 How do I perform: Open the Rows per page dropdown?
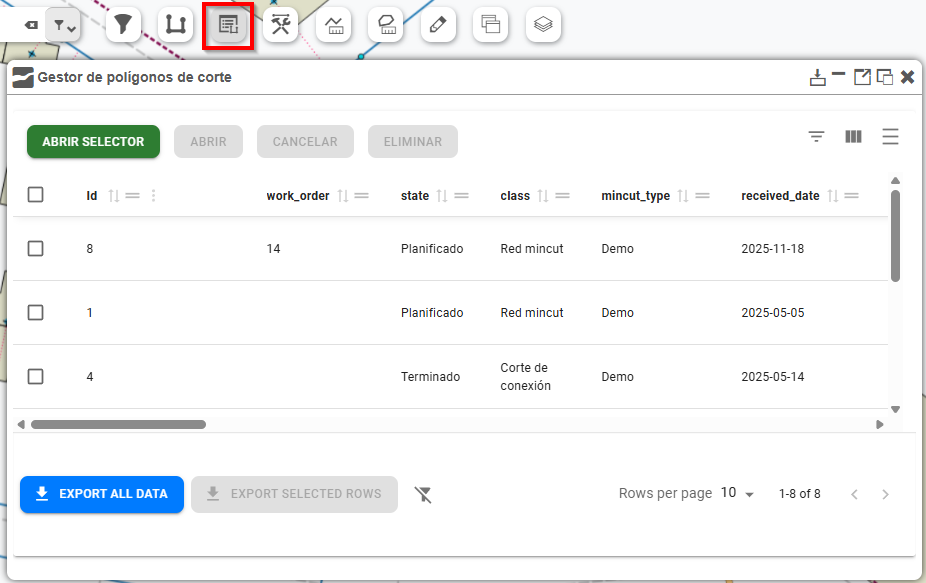pos(738,494)
